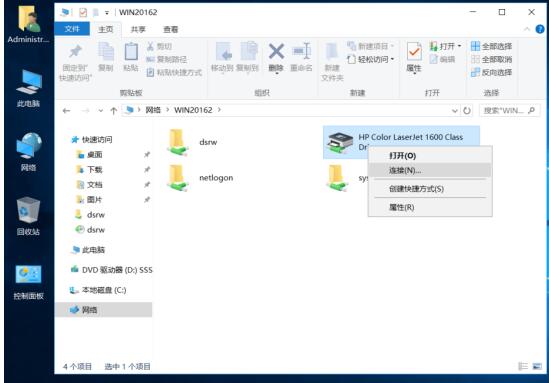Click the back navigation arrow
The width and height of the screenshot is (549, 383).
66,111
